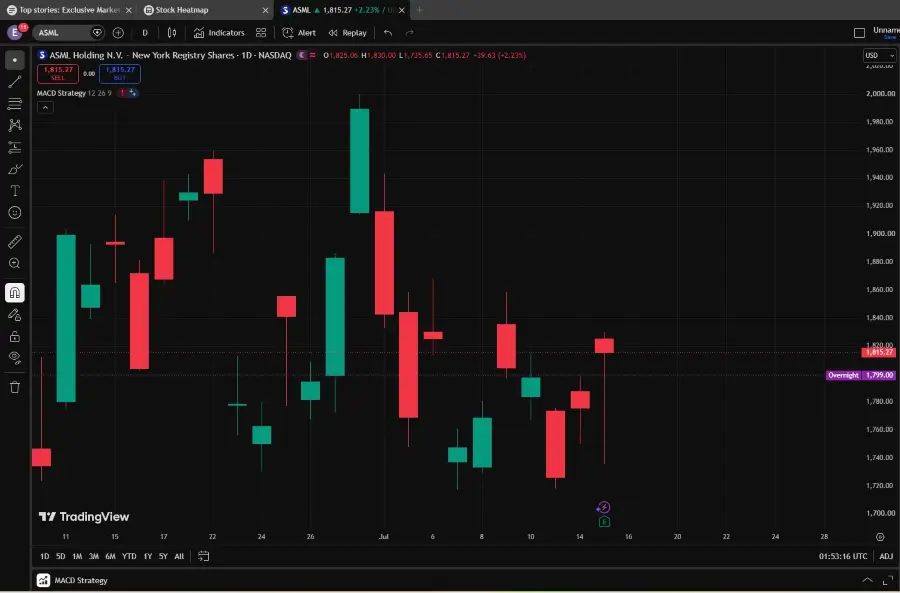Activate the zoom in tool
The image size is (900, 593).
click(x=14, y=263)
